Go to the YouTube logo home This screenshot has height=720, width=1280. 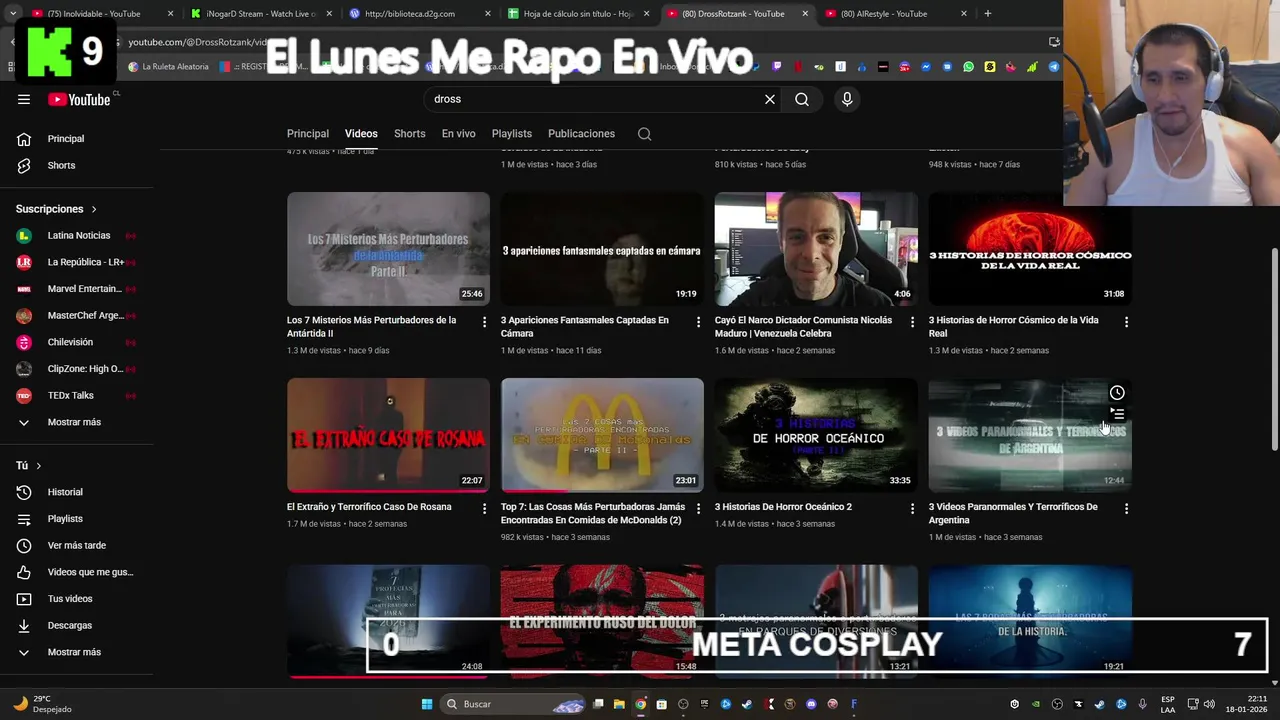coord(79,99)
